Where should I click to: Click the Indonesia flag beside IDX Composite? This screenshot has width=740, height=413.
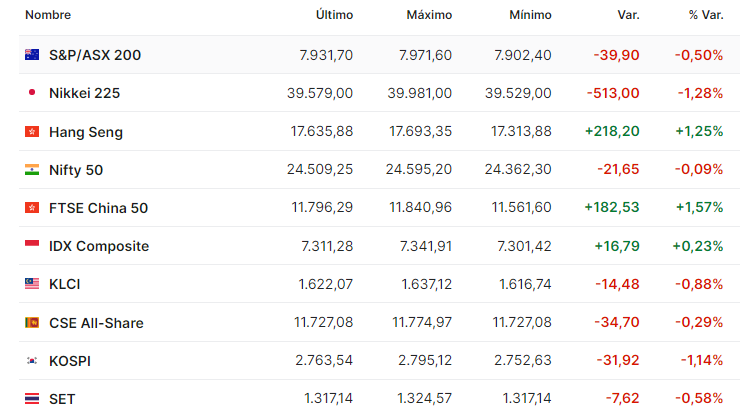[x=32, y=246]
